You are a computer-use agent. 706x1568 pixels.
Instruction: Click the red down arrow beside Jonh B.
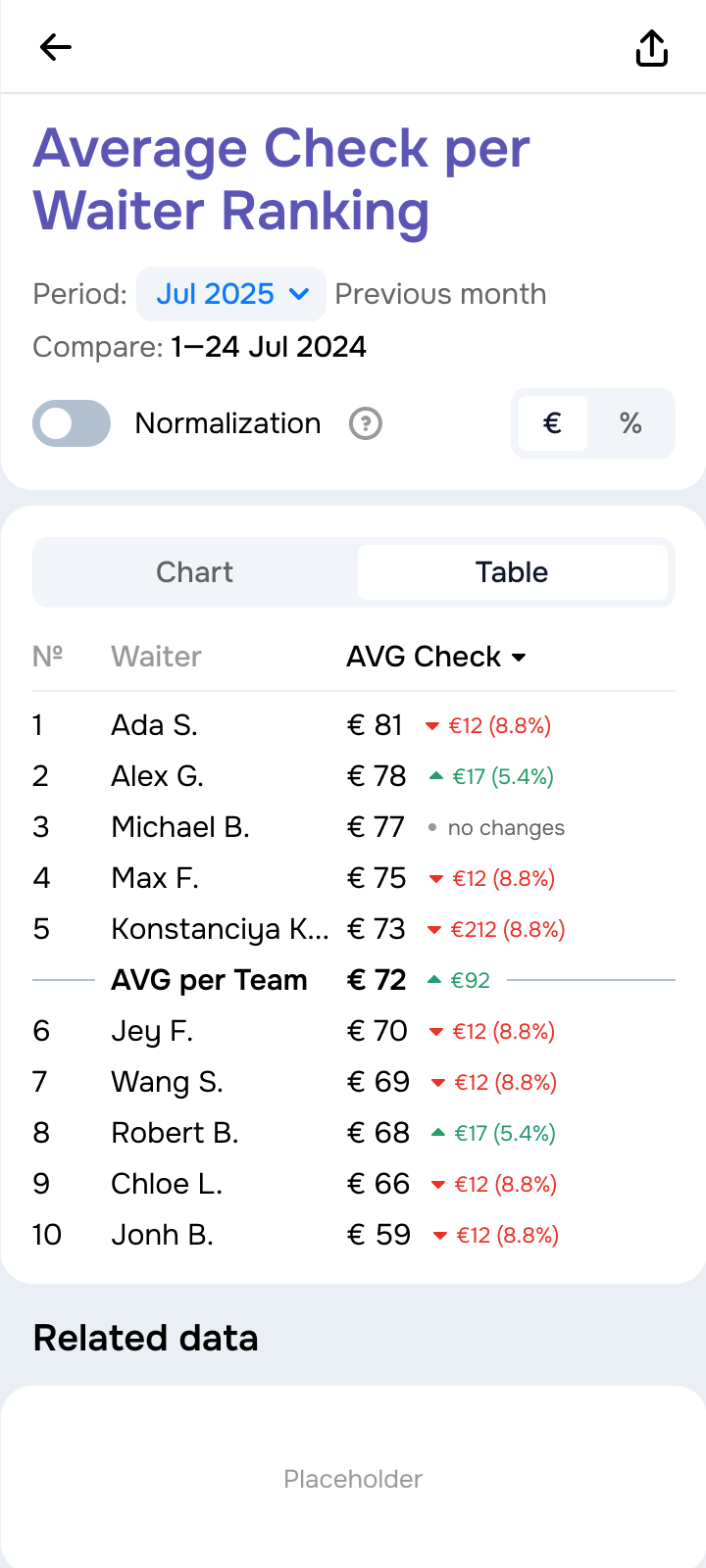point(440,1236)
